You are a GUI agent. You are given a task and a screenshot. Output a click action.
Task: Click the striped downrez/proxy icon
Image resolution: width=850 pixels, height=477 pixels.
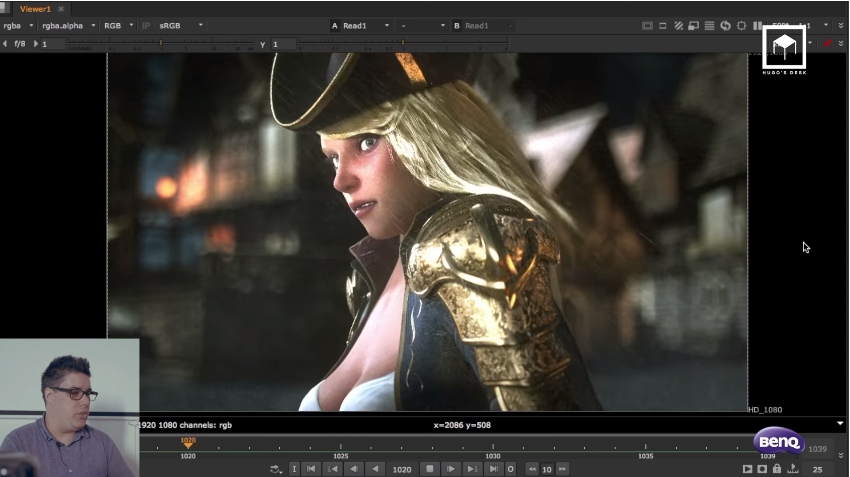[678, 25]
